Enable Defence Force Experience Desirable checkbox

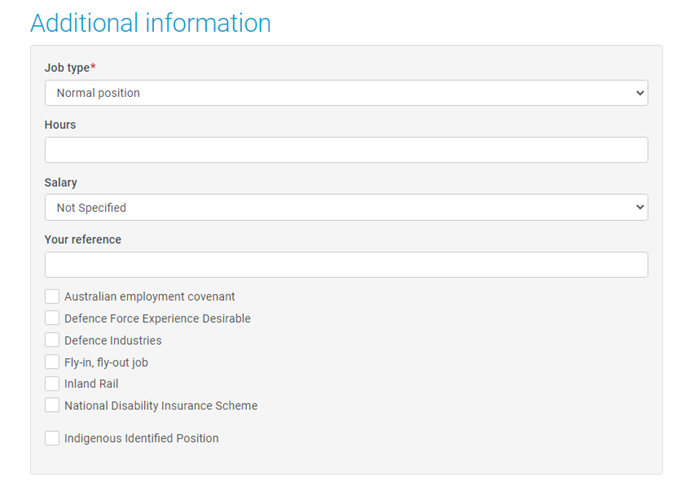click(x=52, y=318)
